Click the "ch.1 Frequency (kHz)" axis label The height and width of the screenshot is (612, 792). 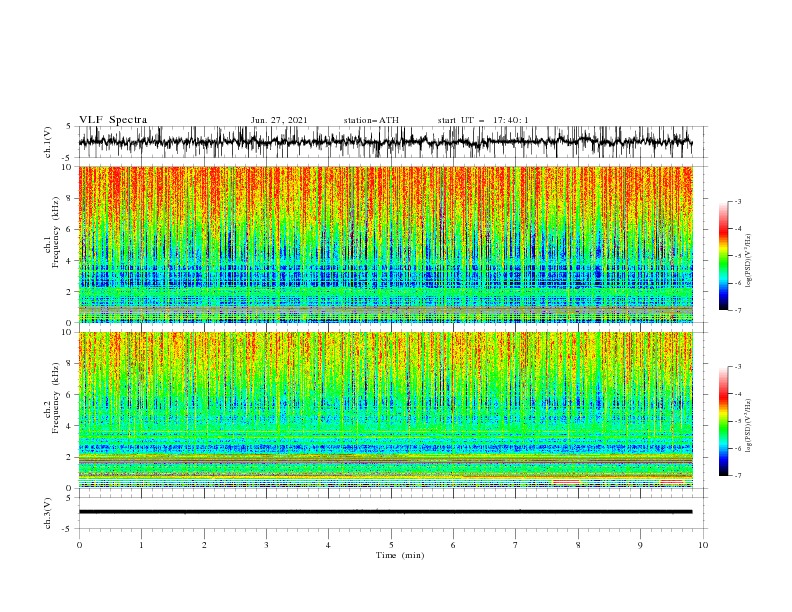coord(52,232)
